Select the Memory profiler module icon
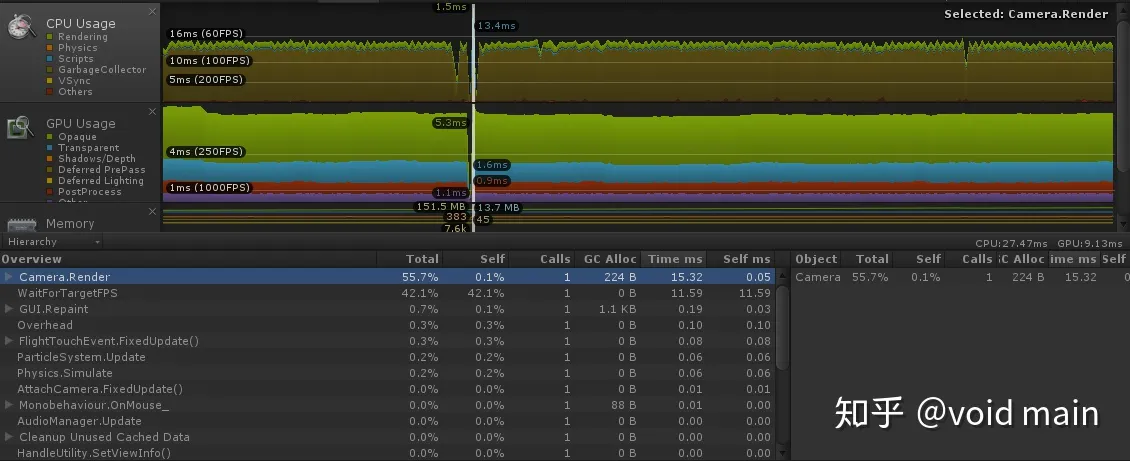This screenshot has width=1130, height=461. coord(21,225)
